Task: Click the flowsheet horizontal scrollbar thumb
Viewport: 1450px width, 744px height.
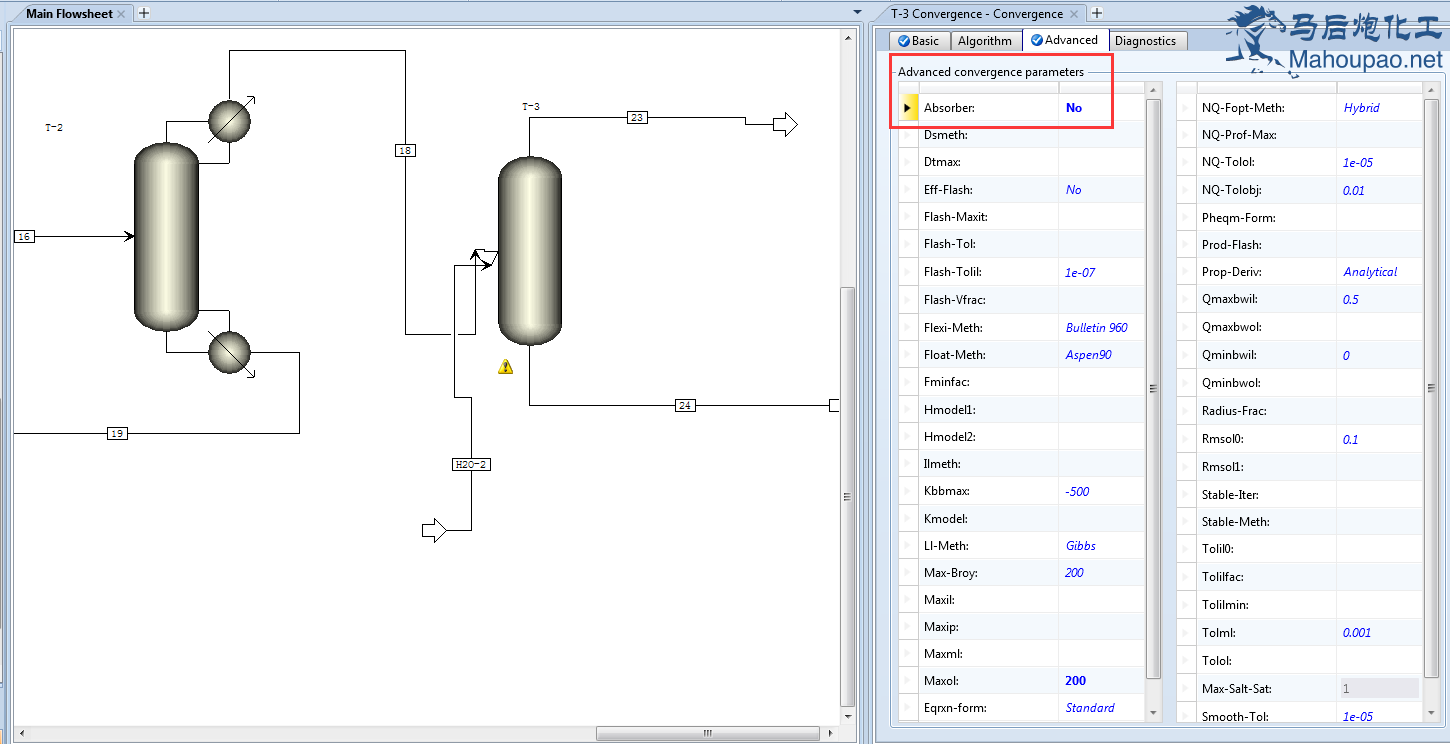Action: tap(707, 733)
